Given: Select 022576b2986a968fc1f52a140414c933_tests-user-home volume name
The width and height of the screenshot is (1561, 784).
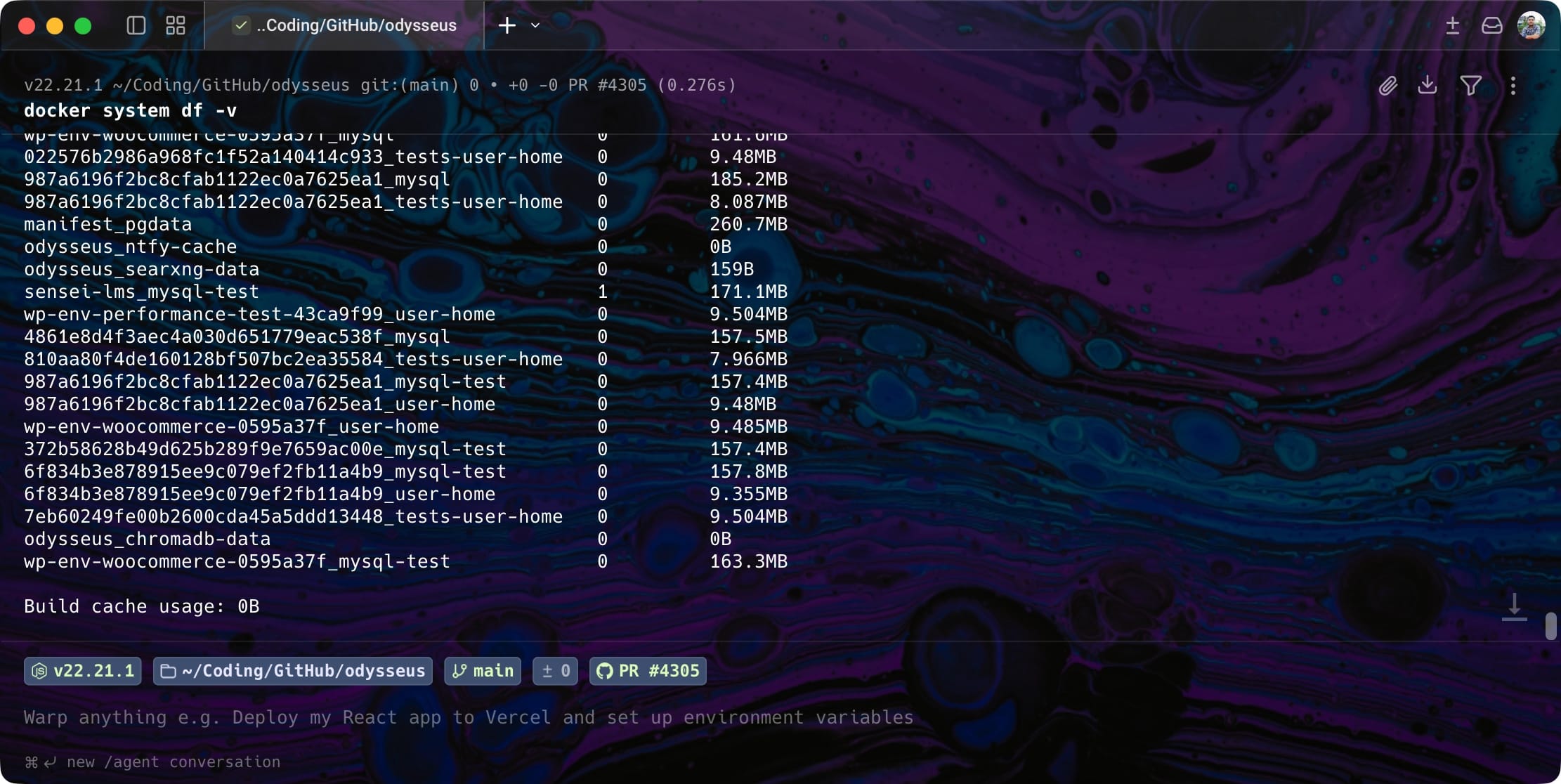Looking at the screenshot, I should [x=294, y=157].
